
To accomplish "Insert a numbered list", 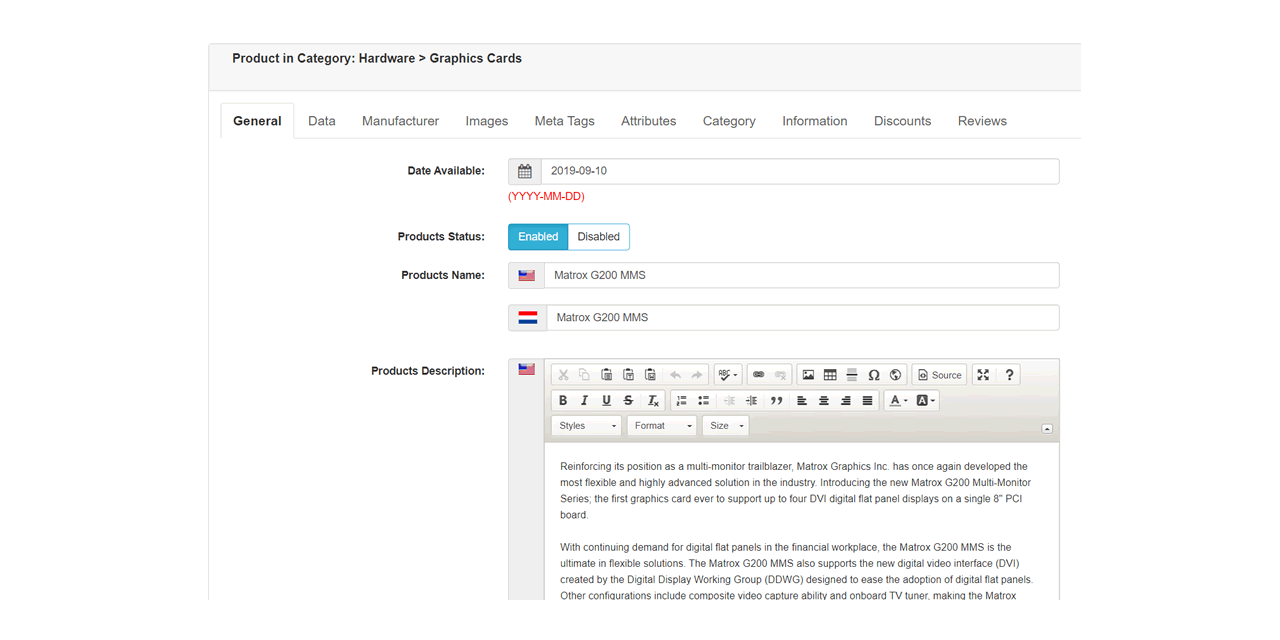I will (x=682, y=401).
